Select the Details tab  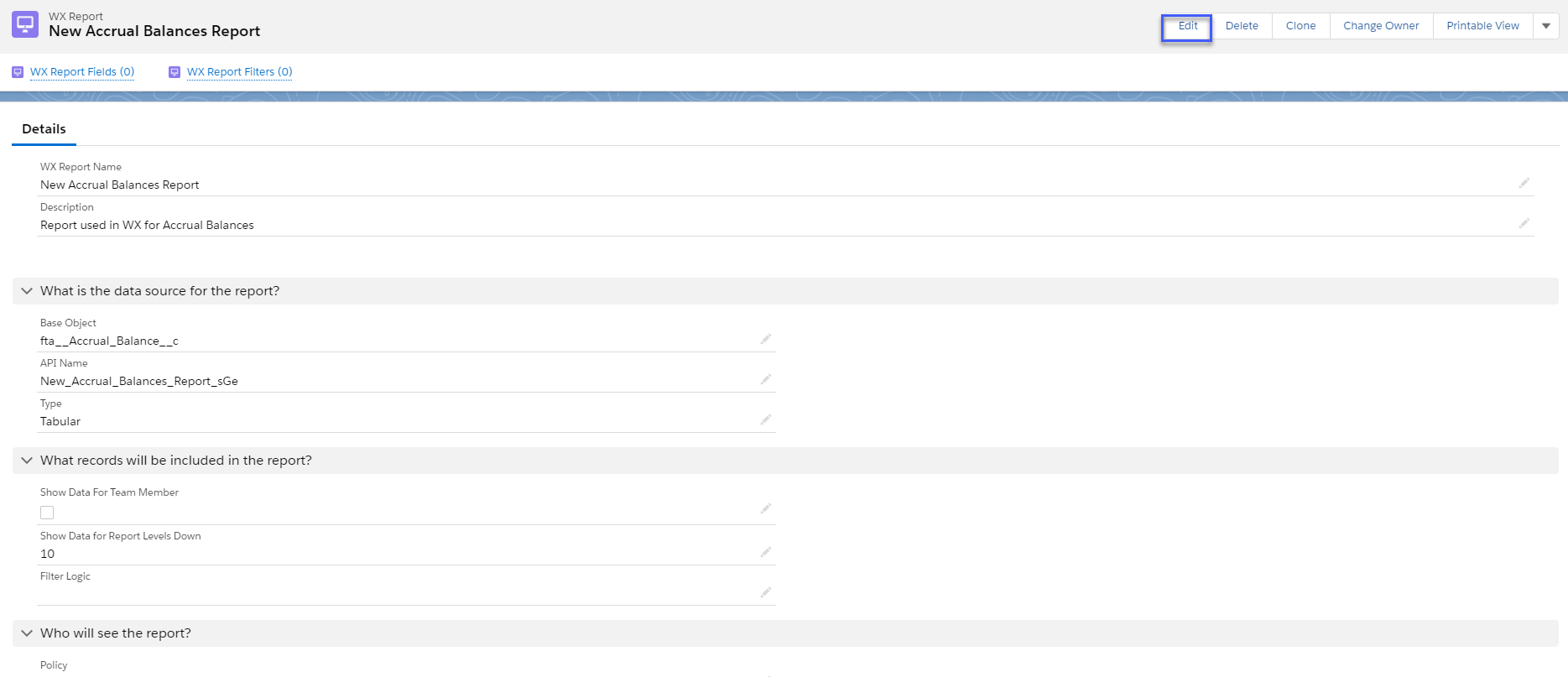coord(44,129)
